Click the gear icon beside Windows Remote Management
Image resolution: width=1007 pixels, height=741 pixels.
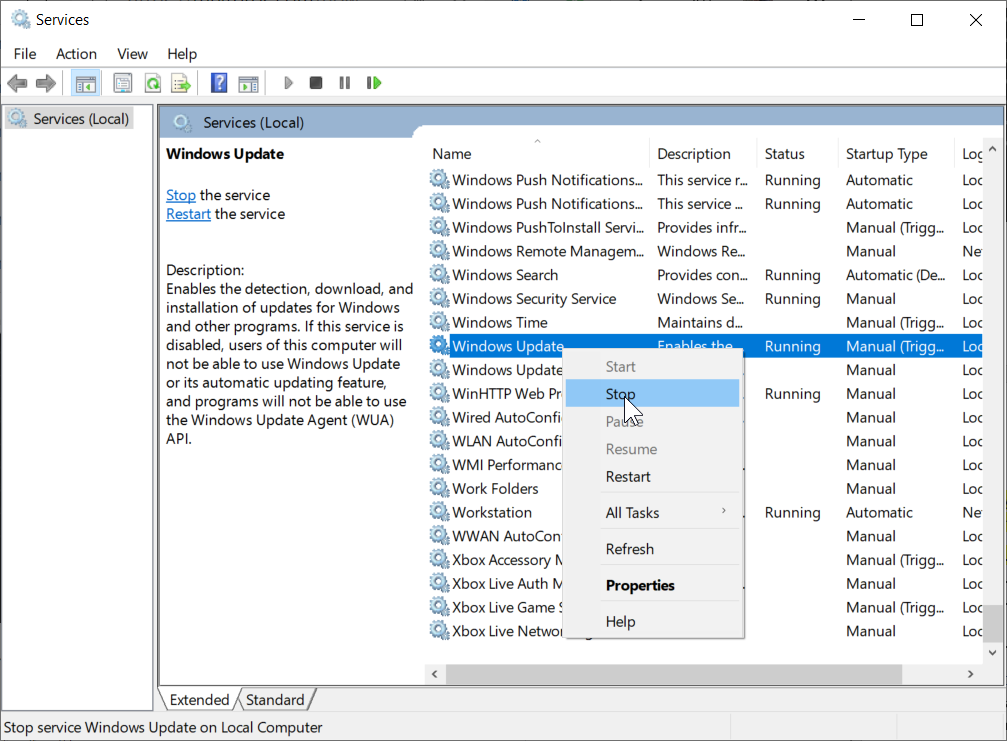[x=439, y=250]
